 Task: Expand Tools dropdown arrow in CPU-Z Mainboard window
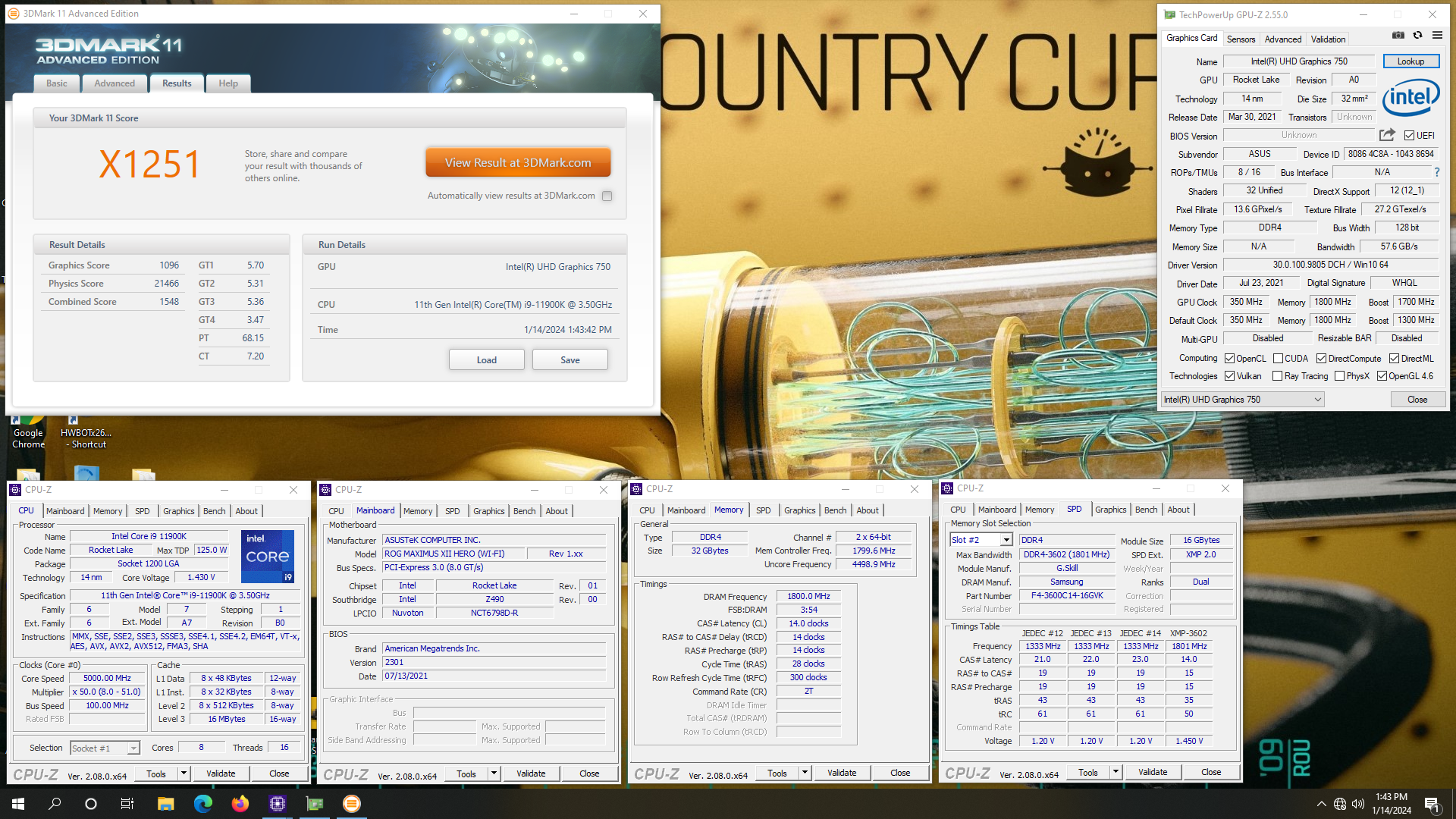[494, 773]
